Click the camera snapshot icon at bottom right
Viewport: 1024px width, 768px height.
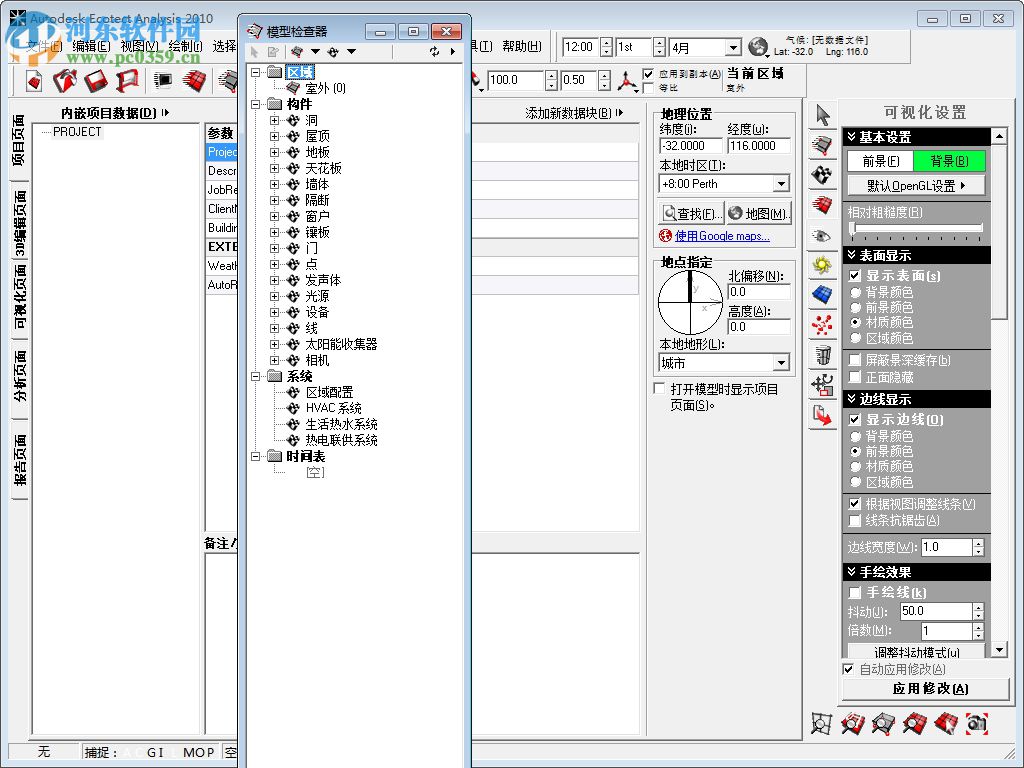976,722
